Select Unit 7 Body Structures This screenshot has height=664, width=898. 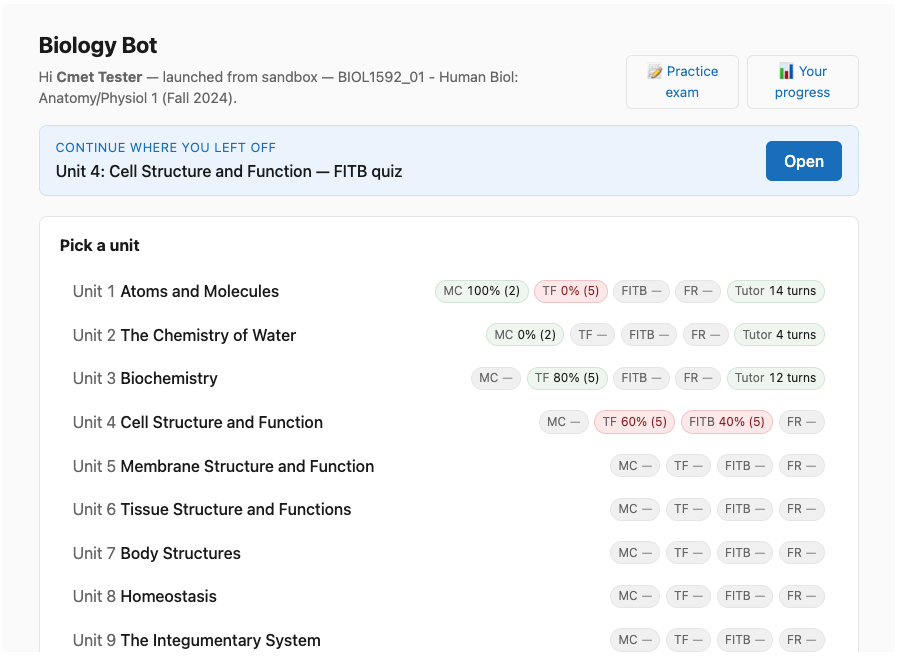point(156,553)
